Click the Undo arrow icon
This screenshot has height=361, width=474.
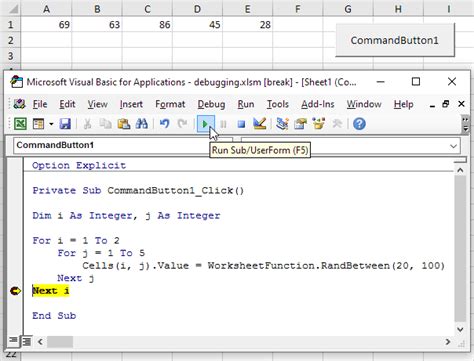pyautogui.click(x=164, y=124)
